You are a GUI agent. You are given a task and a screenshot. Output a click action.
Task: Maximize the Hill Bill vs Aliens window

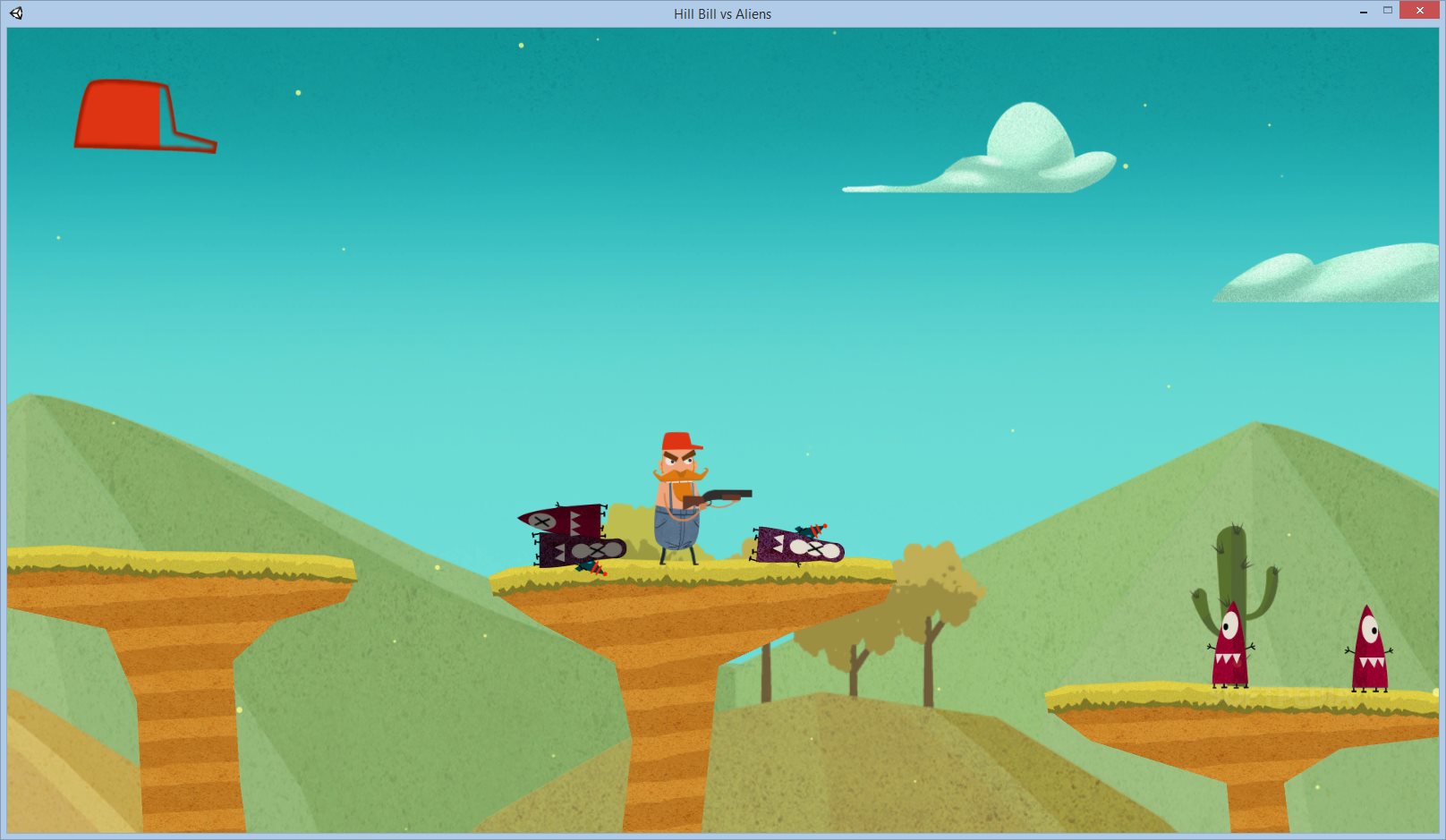coord(1388,11)
